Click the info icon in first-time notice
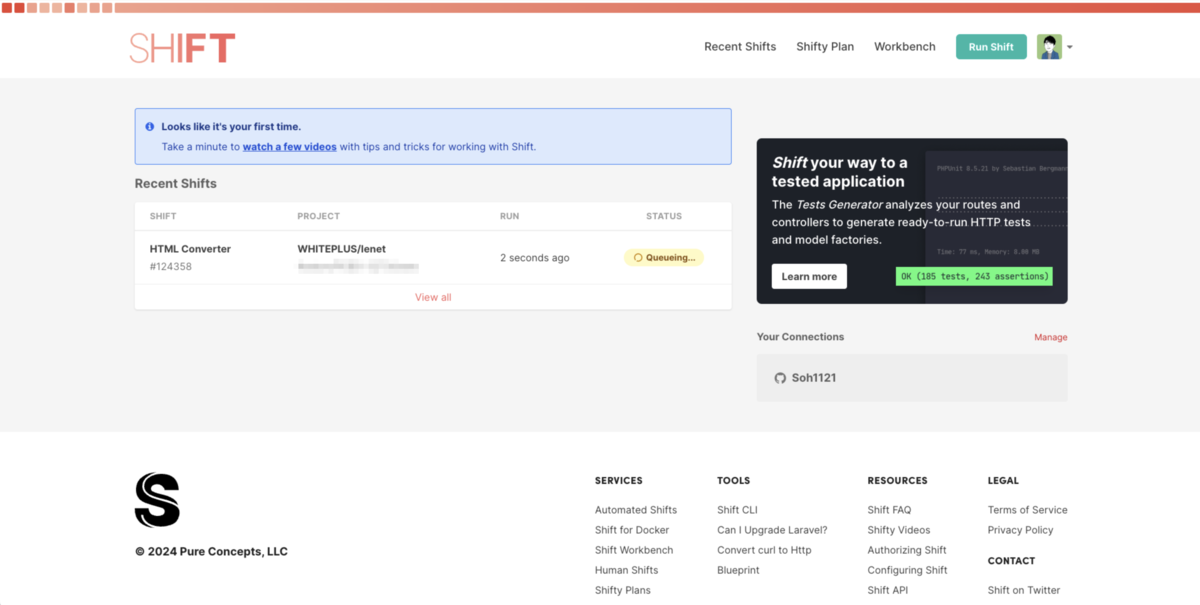The image size is (1200, 605). click(x=150, y=127)
